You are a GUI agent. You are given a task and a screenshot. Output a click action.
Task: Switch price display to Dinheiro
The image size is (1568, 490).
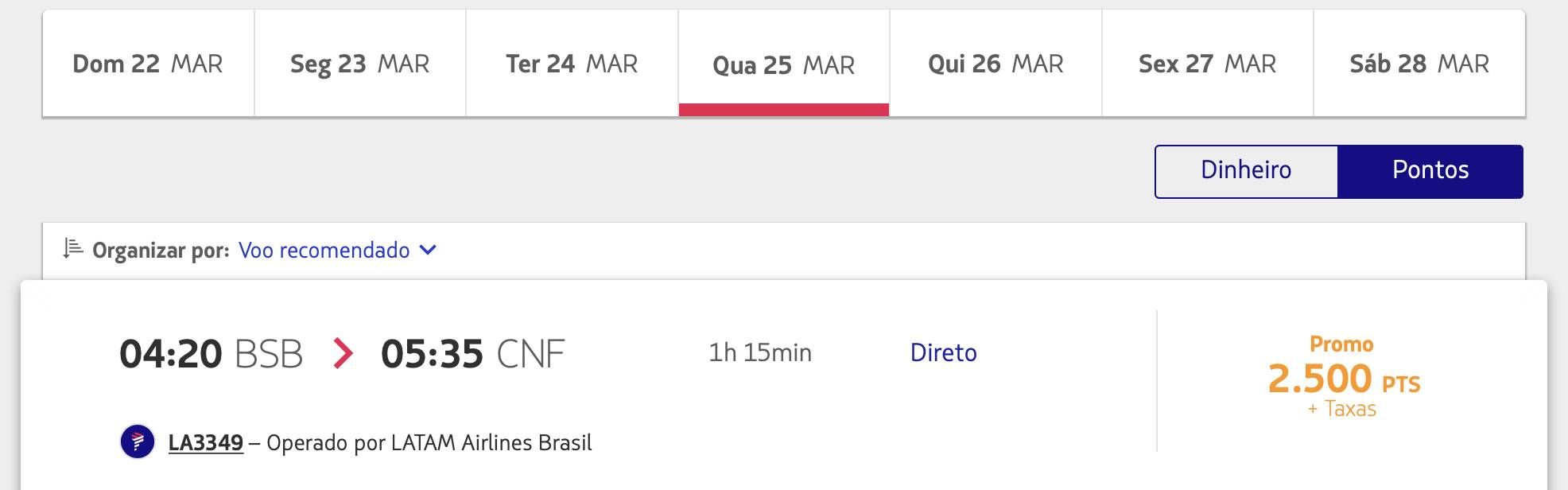click(x=1246, y=171)
